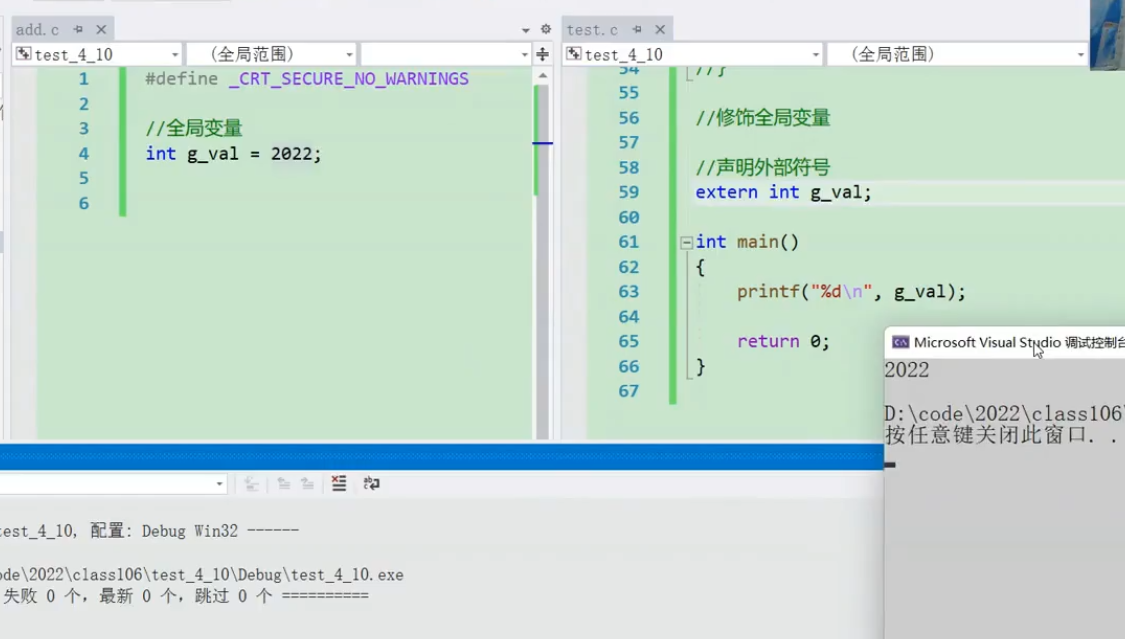Image resolution: width=1125 pixels, height=639 pixels.
Task: Click the //修饰全局变量 comment line
Action: (763, 118)
